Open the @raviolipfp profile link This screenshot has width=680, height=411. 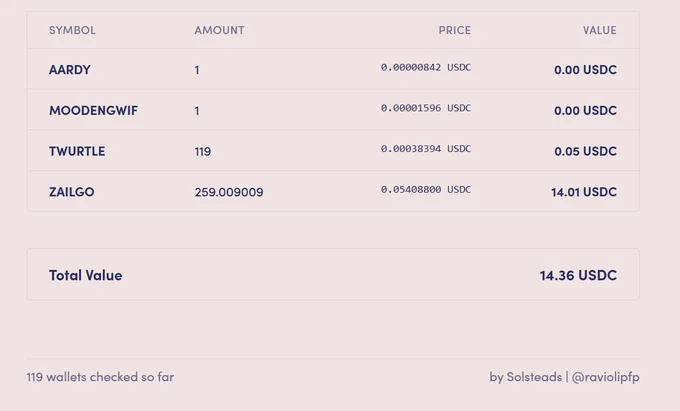(605, 377)
